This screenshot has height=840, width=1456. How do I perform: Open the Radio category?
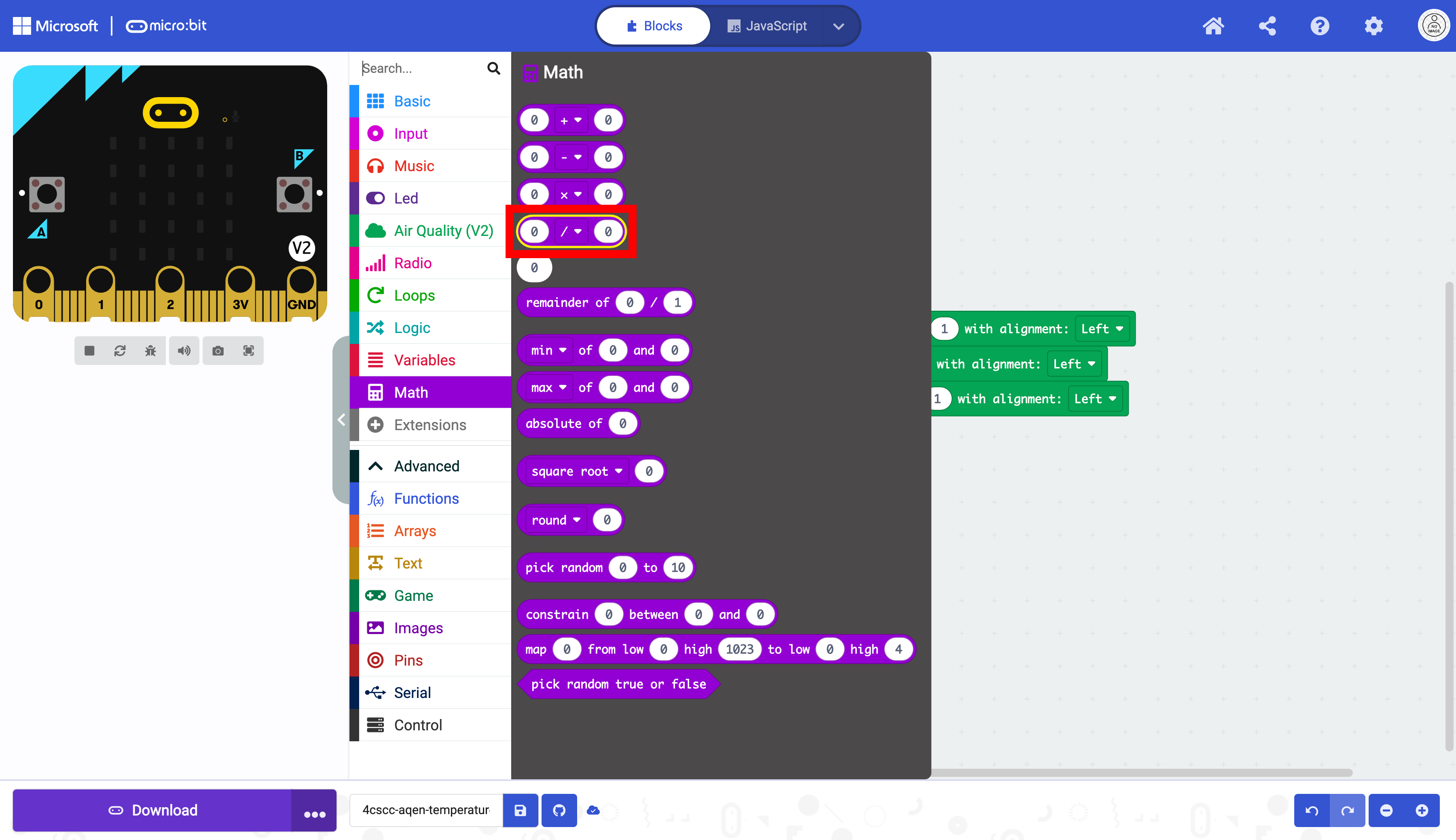click(x=430, y=263)
